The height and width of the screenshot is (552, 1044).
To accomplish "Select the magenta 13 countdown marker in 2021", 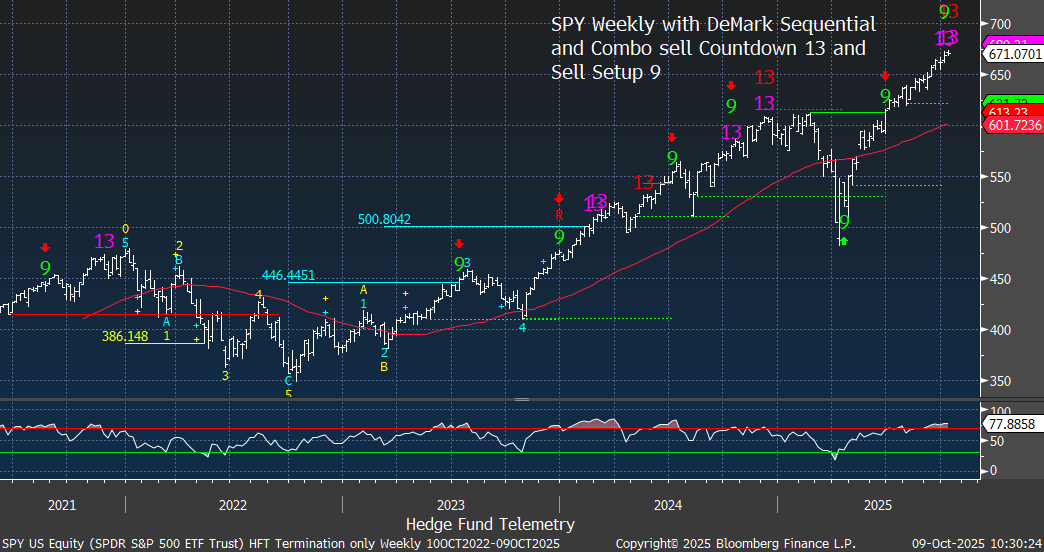I will pos(104,241).
